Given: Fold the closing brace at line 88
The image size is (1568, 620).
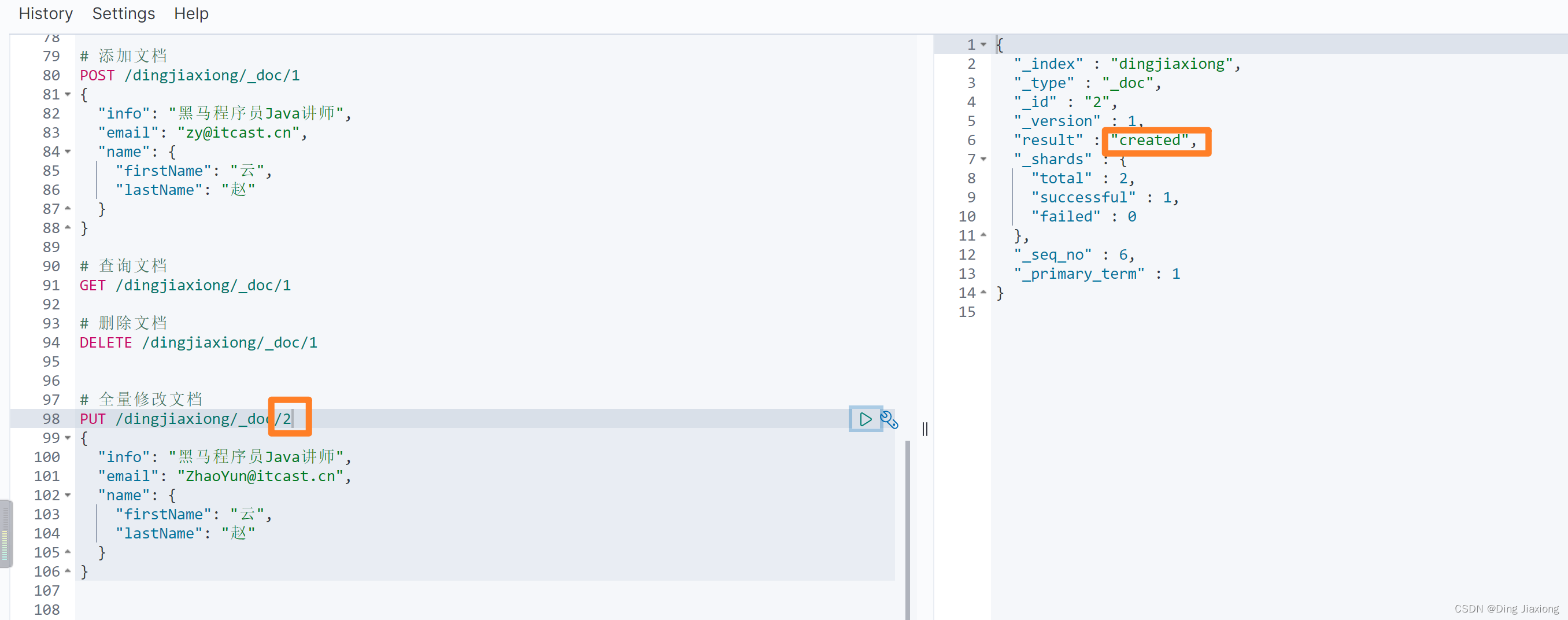Looking at the screenshot, I should [68, 228].
